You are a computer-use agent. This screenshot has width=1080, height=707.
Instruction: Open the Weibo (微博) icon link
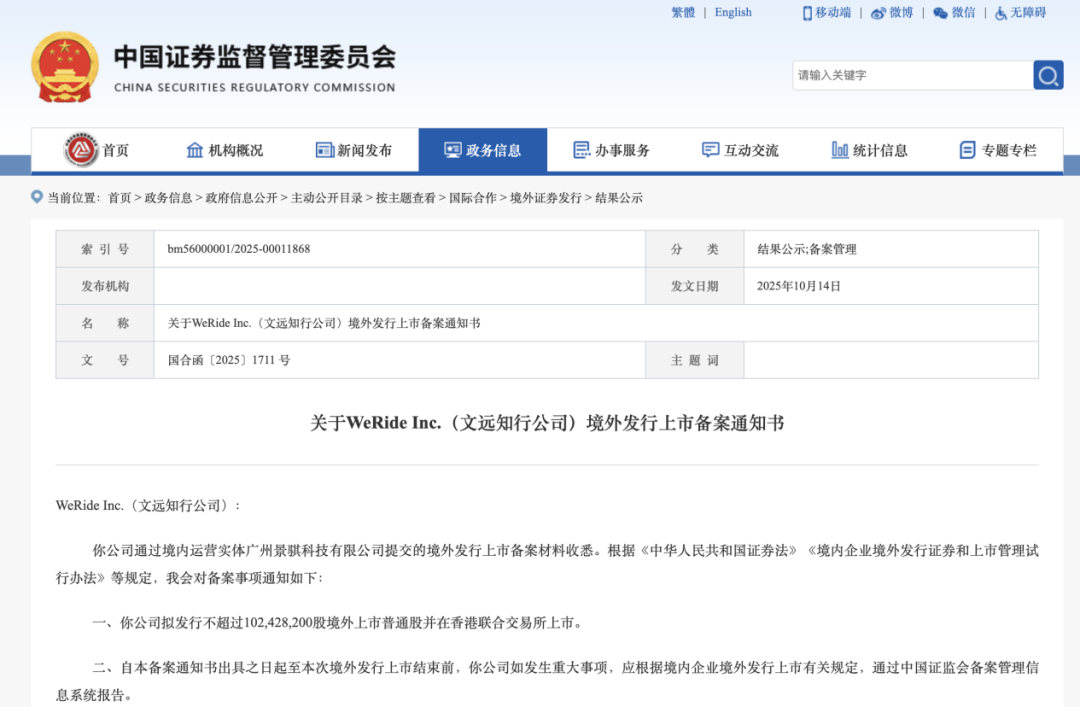coord(878,13)
